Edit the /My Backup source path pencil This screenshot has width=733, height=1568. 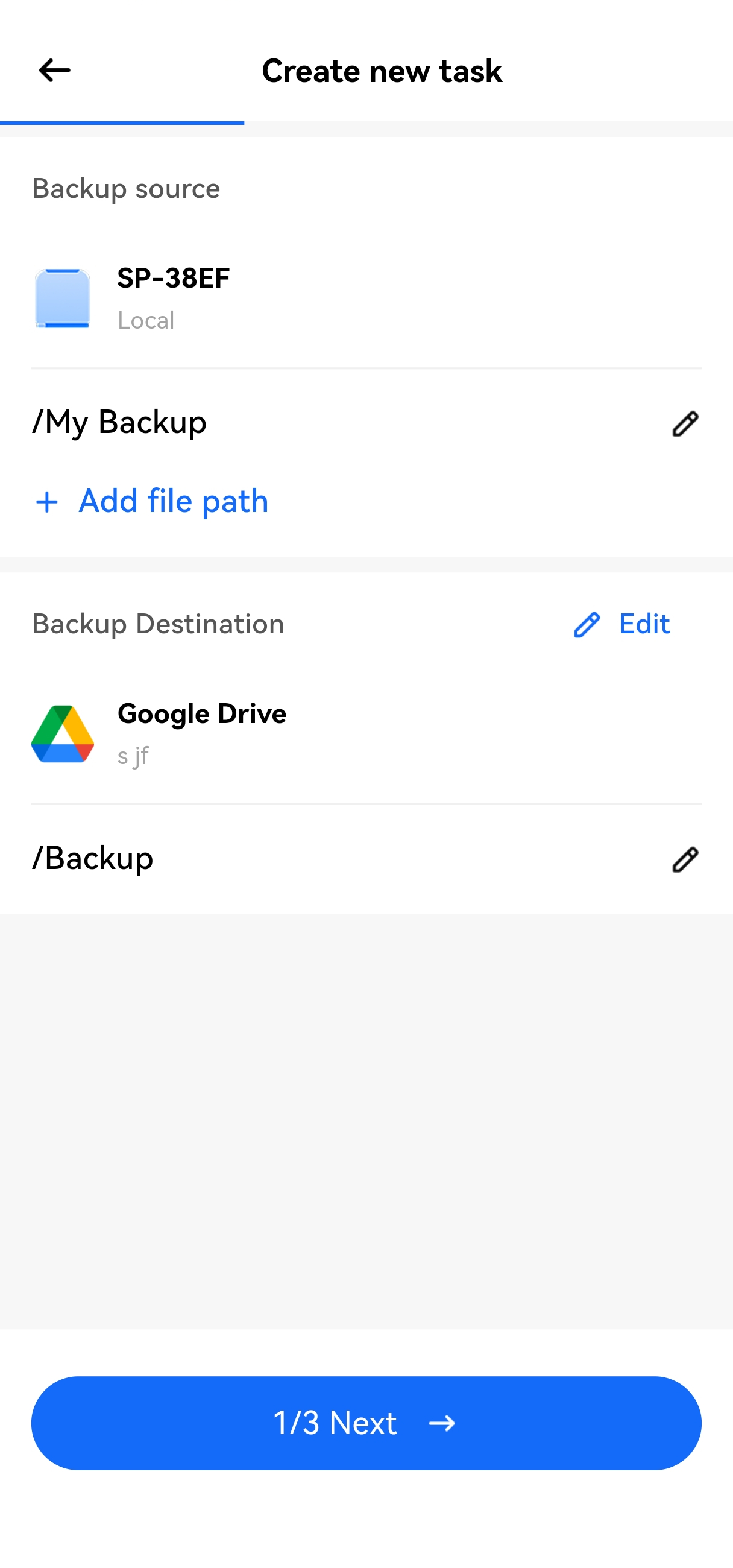tap(685, 423)
